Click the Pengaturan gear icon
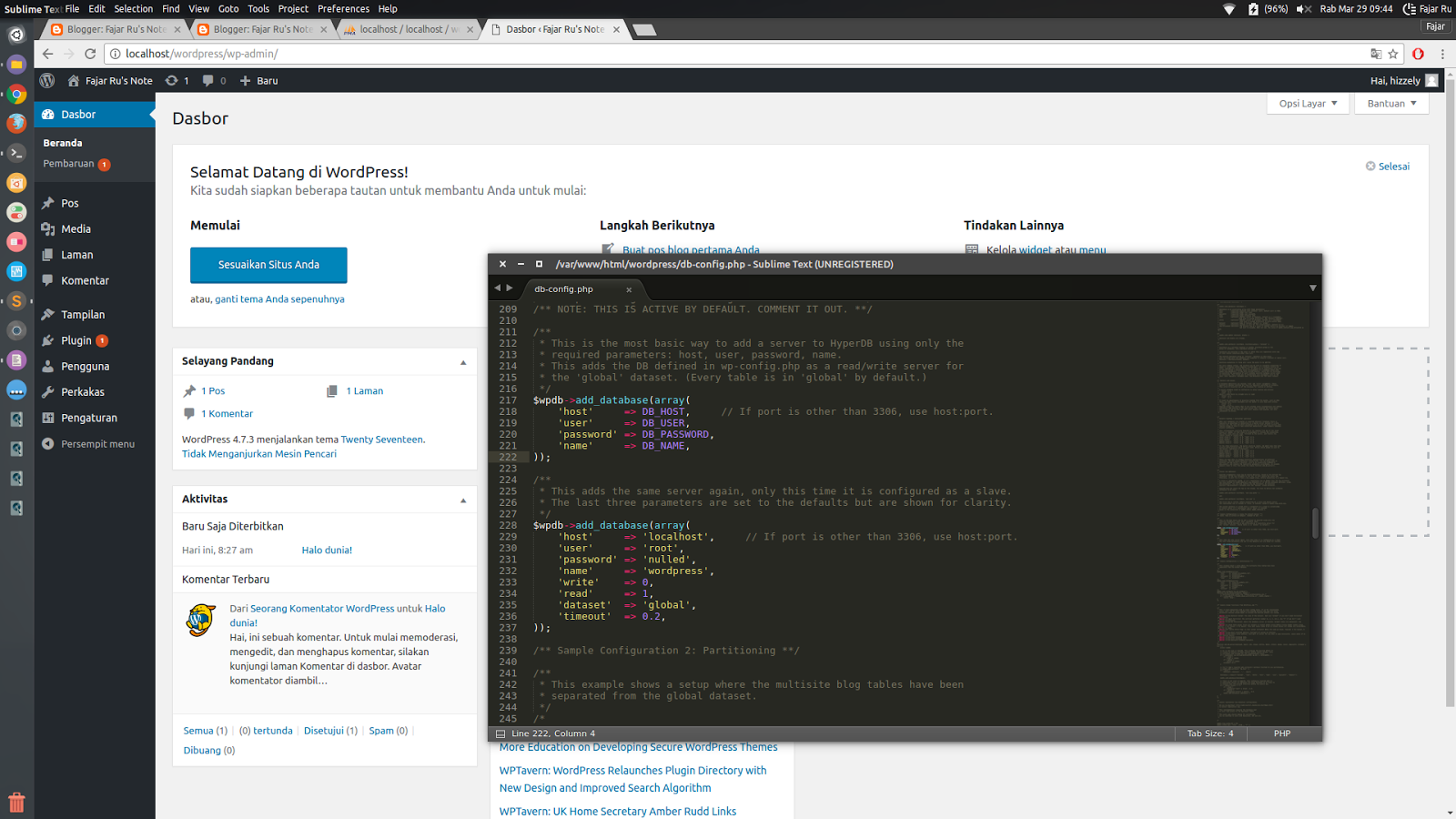This screenshot has width=1456, height=819. [x=50, y=418]
